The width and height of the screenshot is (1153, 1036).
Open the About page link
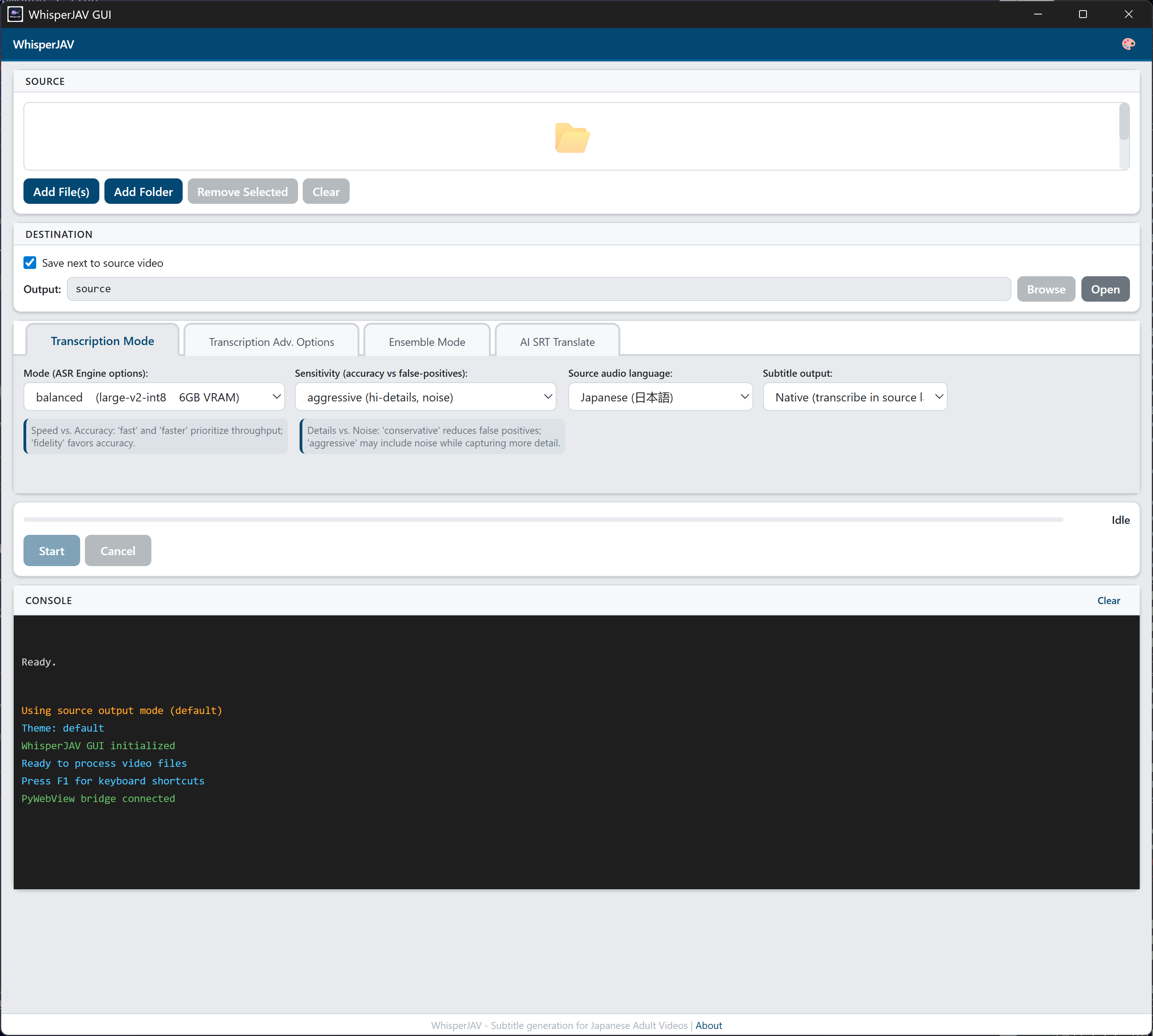[709, 1025]
